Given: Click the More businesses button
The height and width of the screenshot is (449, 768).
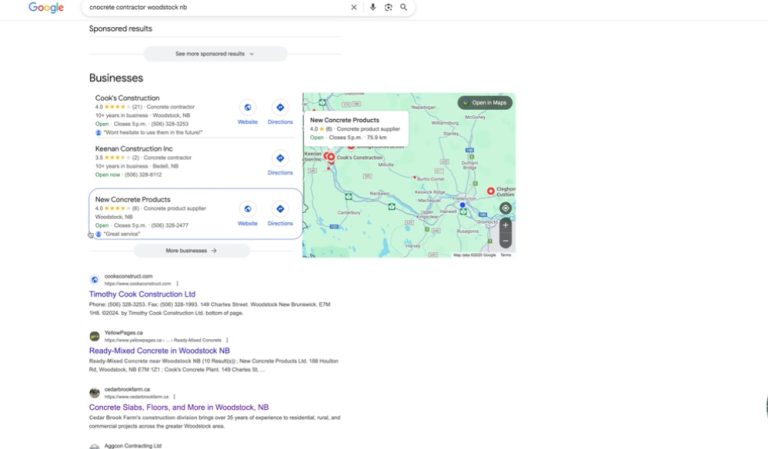Looking at the screenshot, I should pyautogui.click(x=191, y=251).
